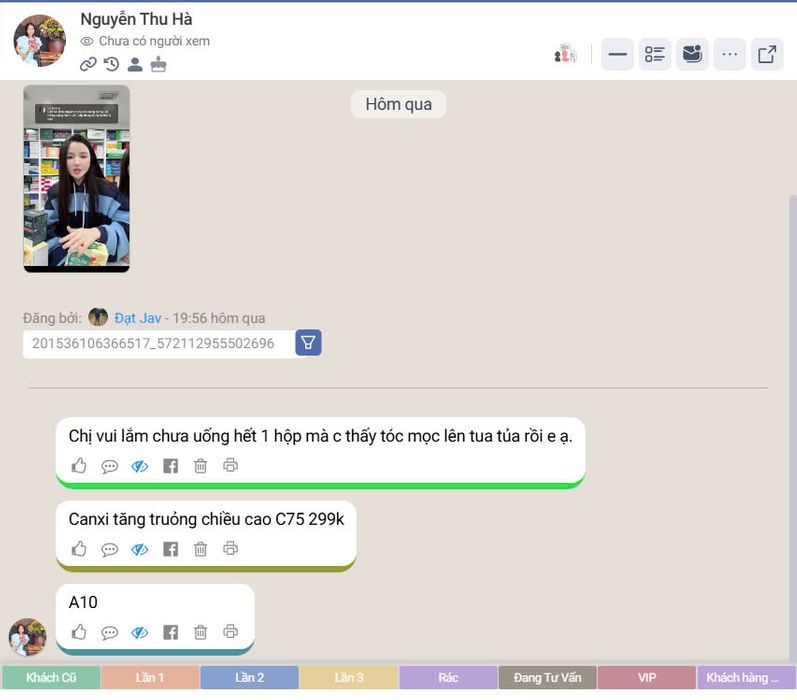Image resolution: width=797 pixels, height=700 pixels.
Task: Open the checklist icon in the header
Action: point(655,54)
